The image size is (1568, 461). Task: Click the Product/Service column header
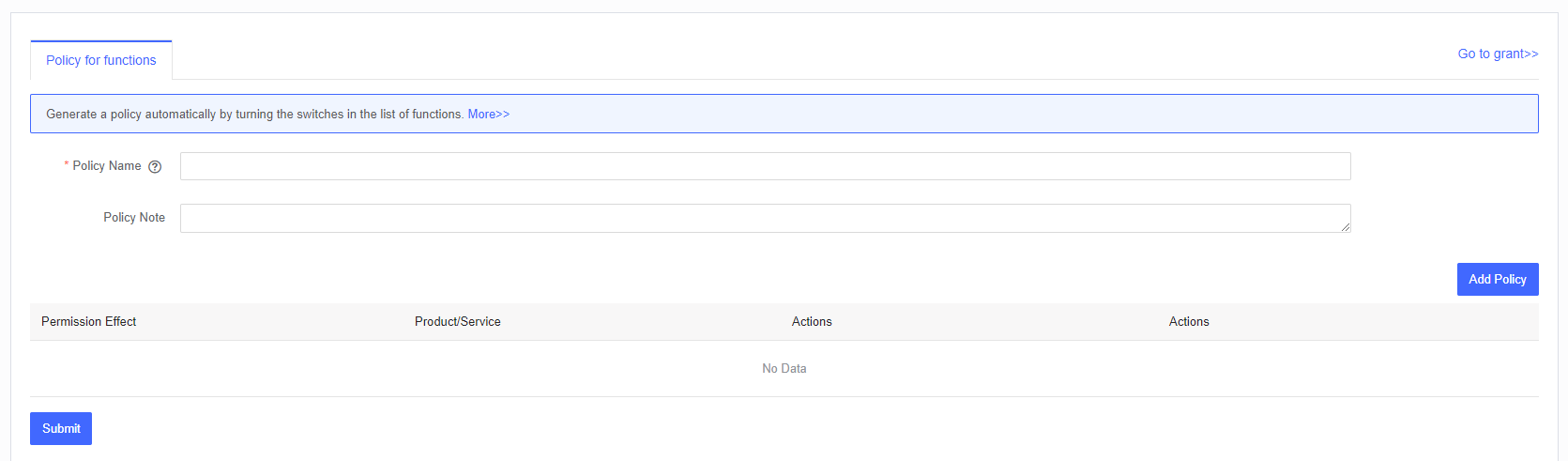pos(458,321)
